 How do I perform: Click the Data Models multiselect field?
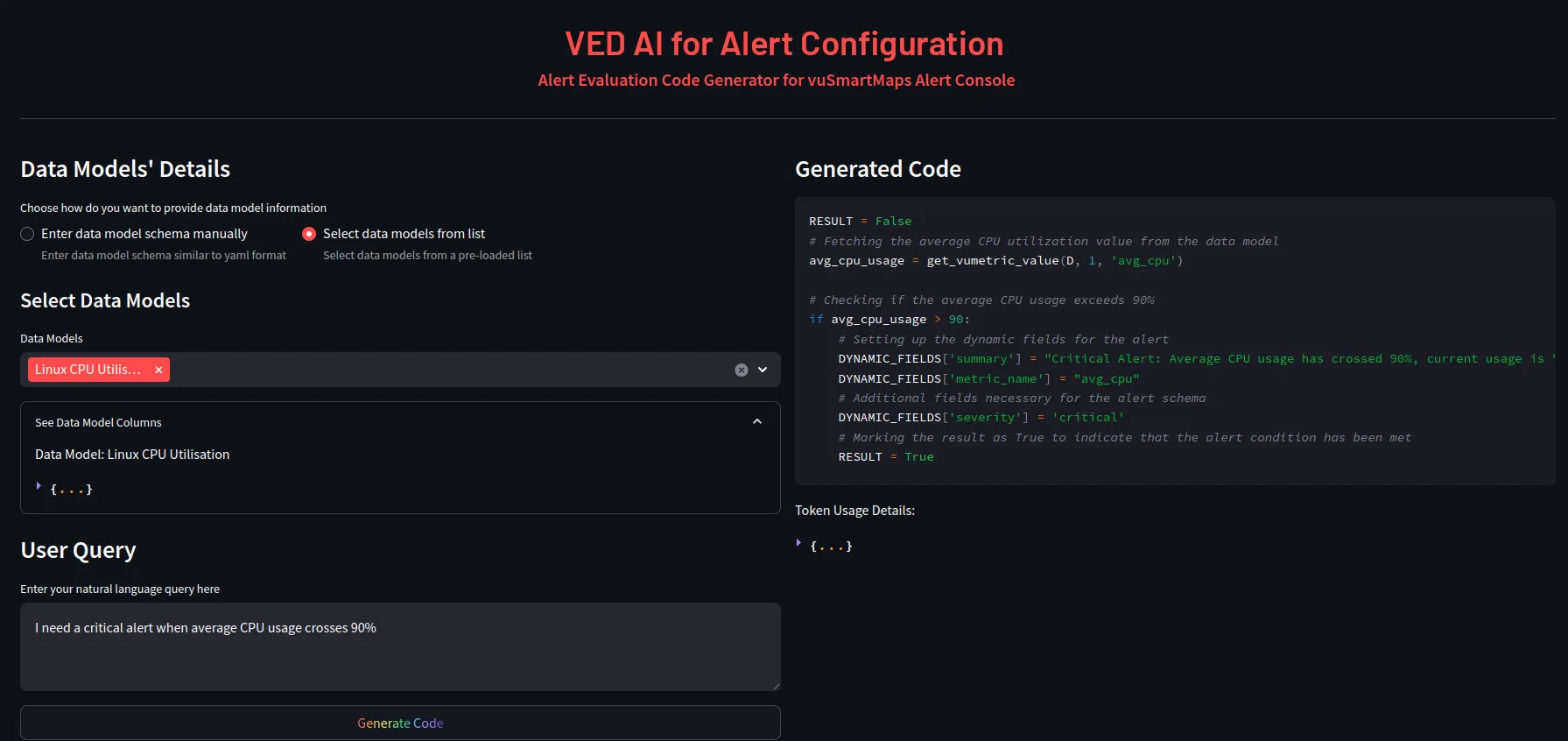pos(400,370)
